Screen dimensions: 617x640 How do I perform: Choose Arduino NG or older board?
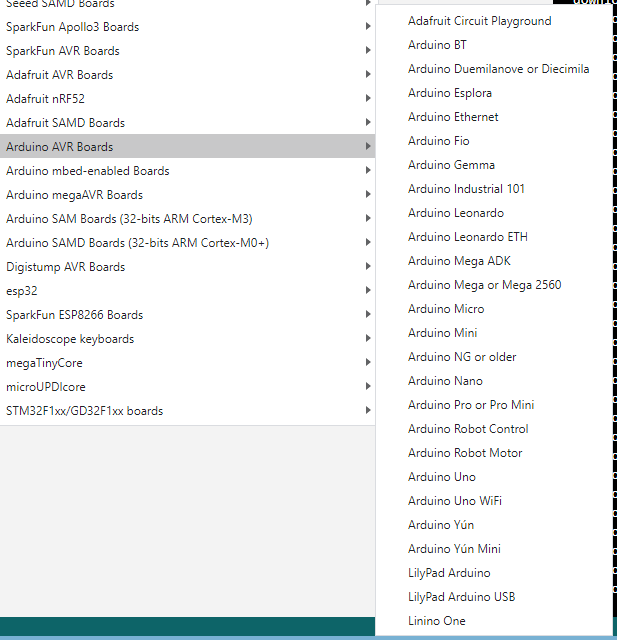click(494, 357)
